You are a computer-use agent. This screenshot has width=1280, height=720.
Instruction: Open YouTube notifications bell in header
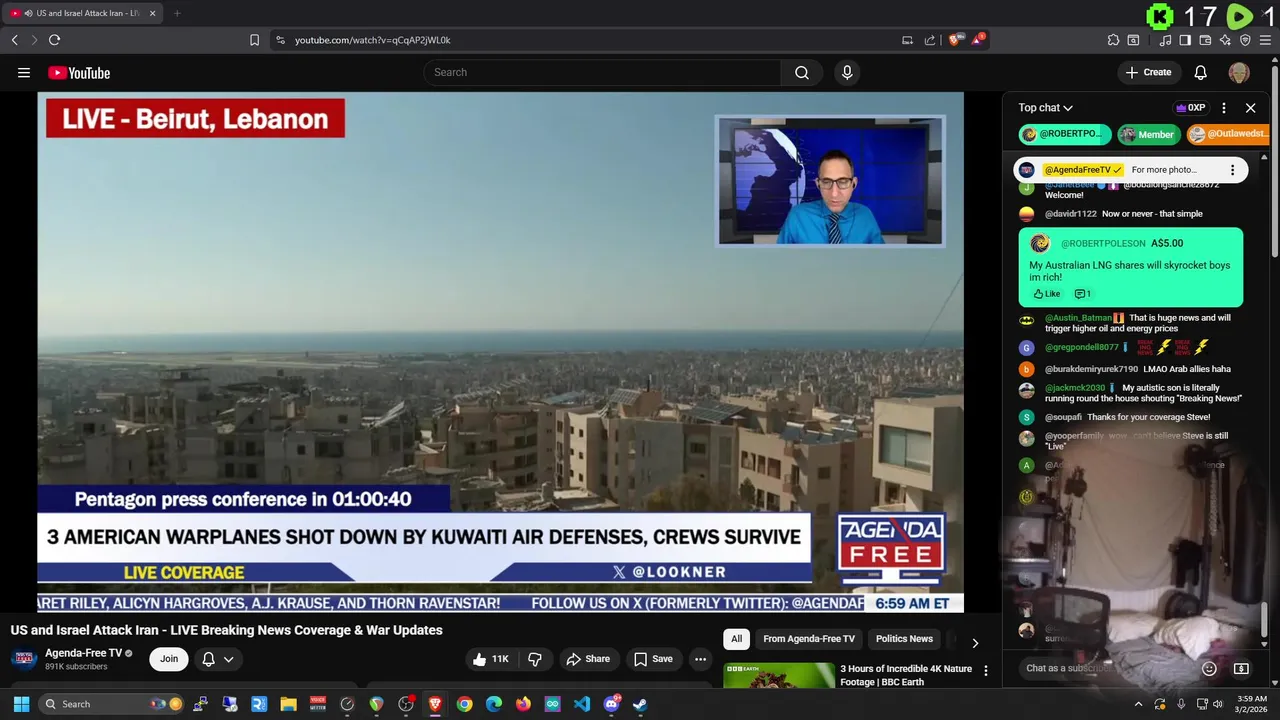[1201, 72]
